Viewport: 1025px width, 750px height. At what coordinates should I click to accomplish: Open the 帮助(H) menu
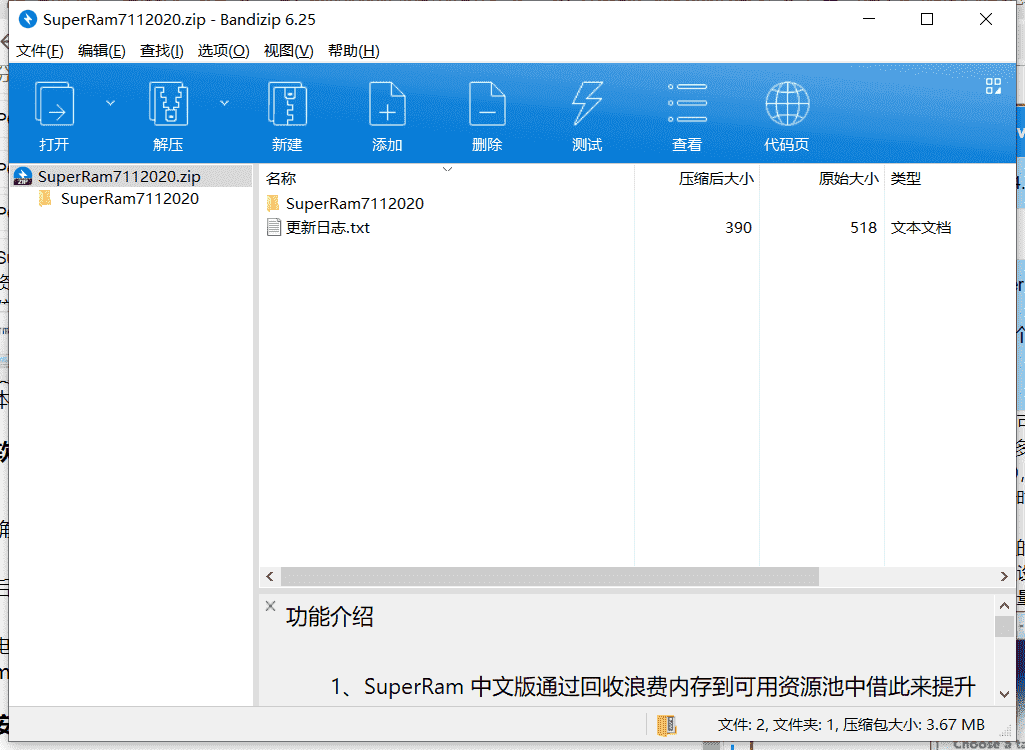coord(354,50)
